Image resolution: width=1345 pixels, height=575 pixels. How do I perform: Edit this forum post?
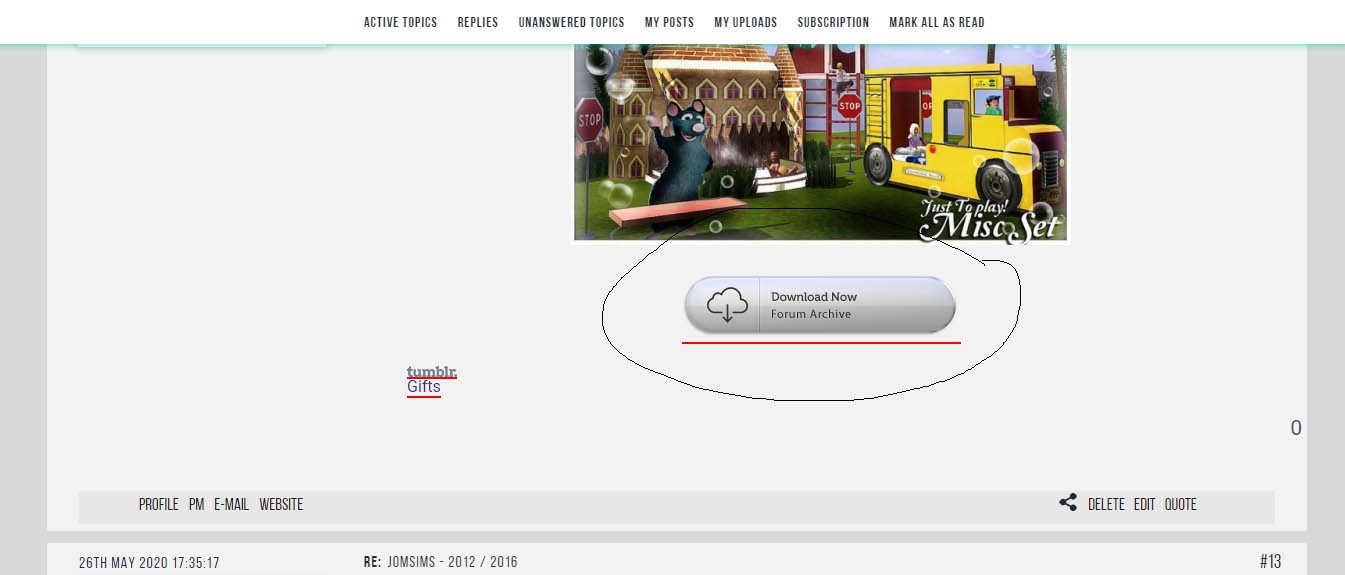[x=1144, y=505]
